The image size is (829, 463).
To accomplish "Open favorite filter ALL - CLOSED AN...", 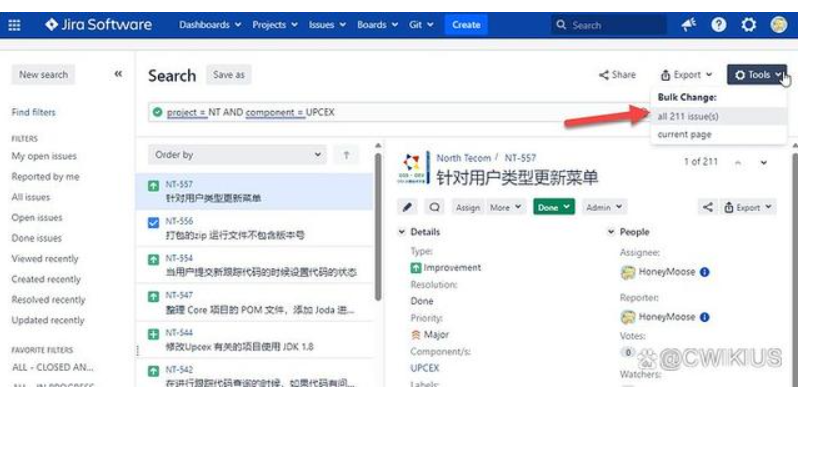I will pyautogui.click(x=52, y=367).
